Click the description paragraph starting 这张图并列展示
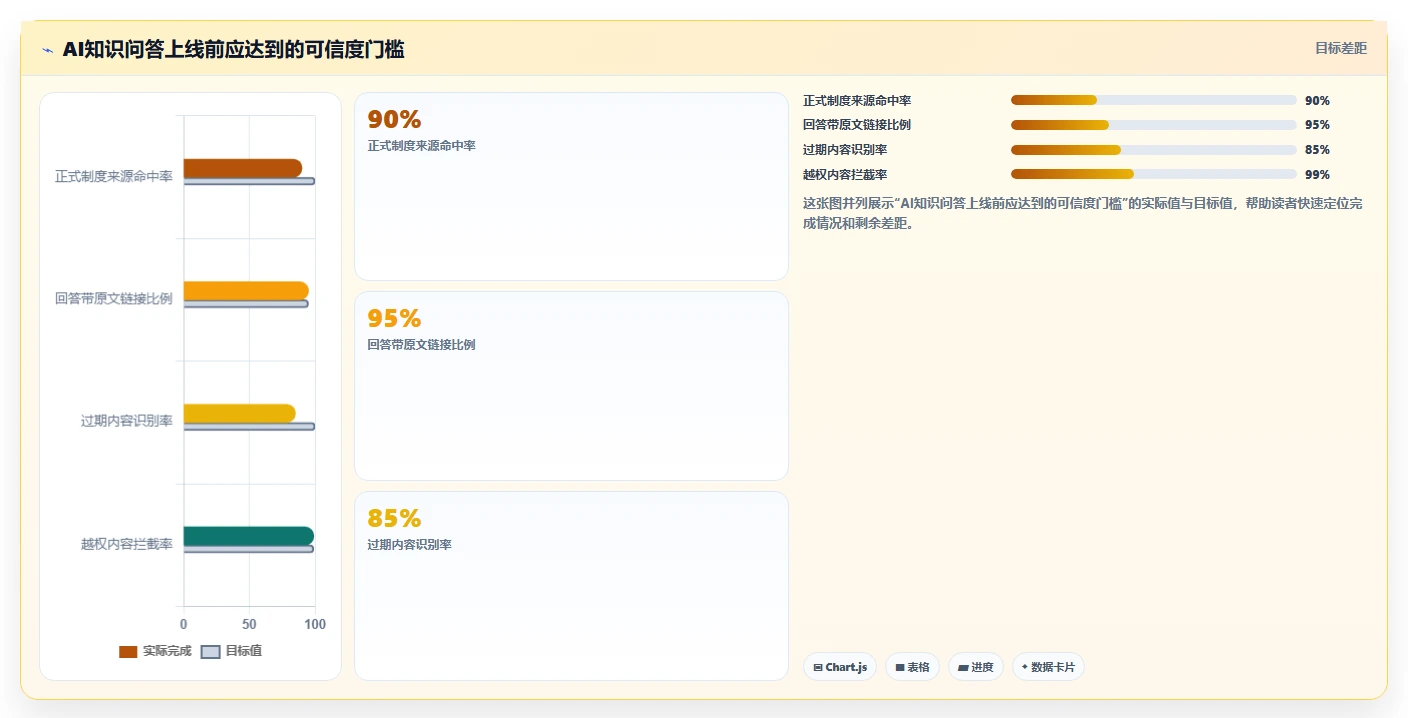This screenshot has width=1408, height=718. click(1082, 213)
